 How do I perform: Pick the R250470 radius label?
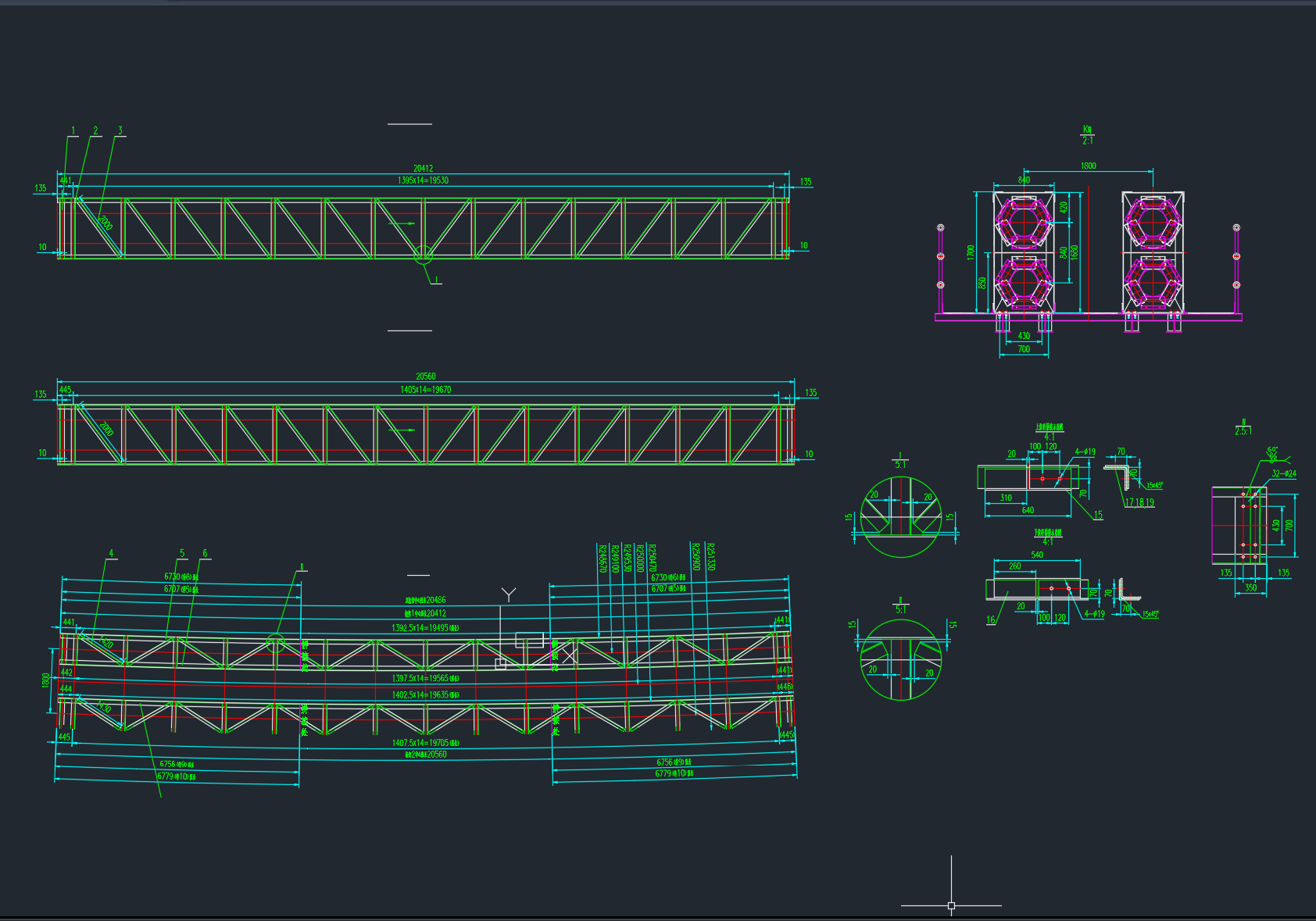pos(652,559)
